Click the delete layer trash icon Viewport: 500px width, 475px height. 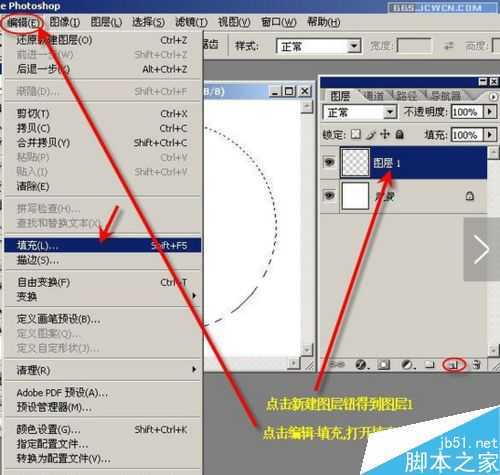point(477,365)
